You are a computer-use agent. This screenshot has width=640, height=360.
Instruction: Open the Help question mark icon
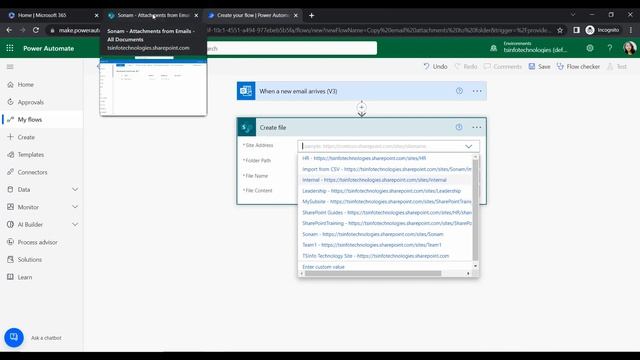610,48
